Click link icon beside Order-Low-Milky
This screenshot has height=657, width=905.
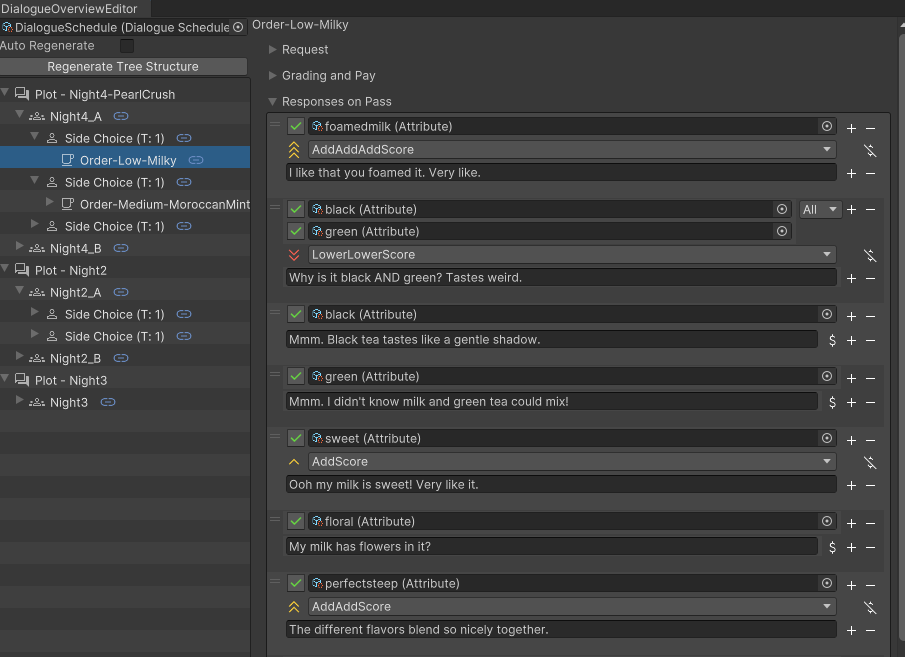[x=196, y=160]
